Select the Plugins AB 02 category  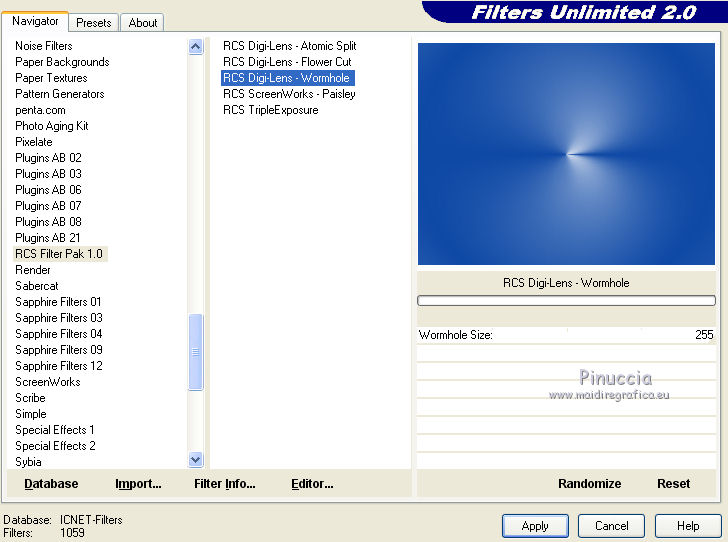click(48, 158)
